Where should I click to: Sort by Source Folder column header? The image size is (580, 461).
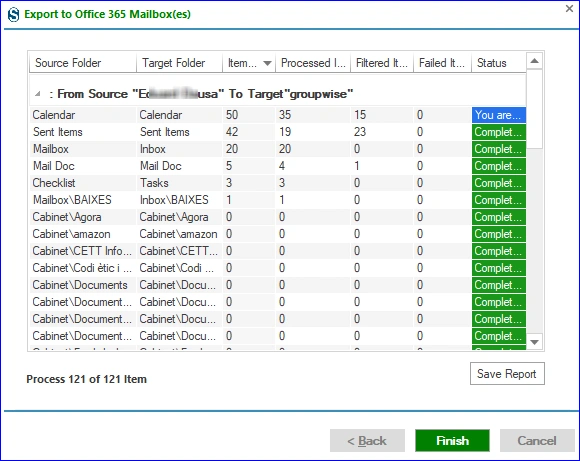82,63
